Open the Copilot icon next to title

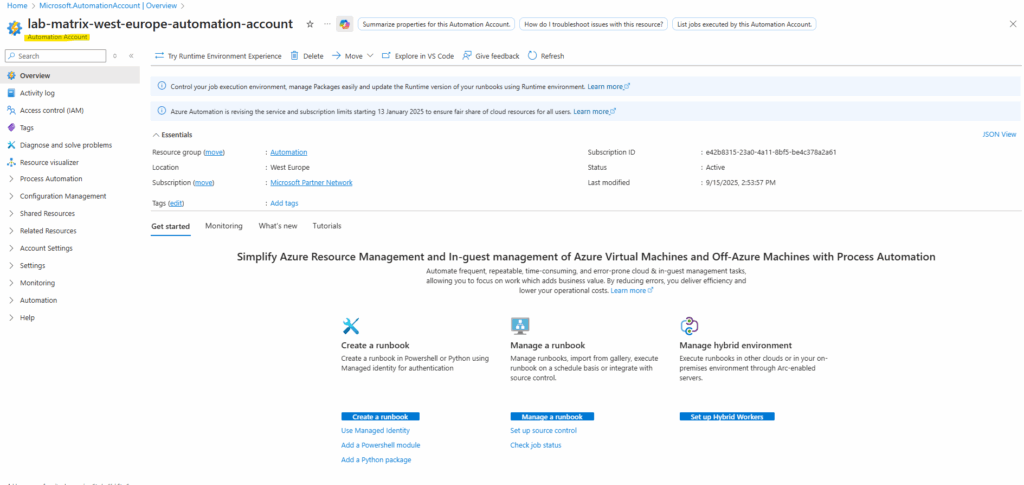pos(344,24)
